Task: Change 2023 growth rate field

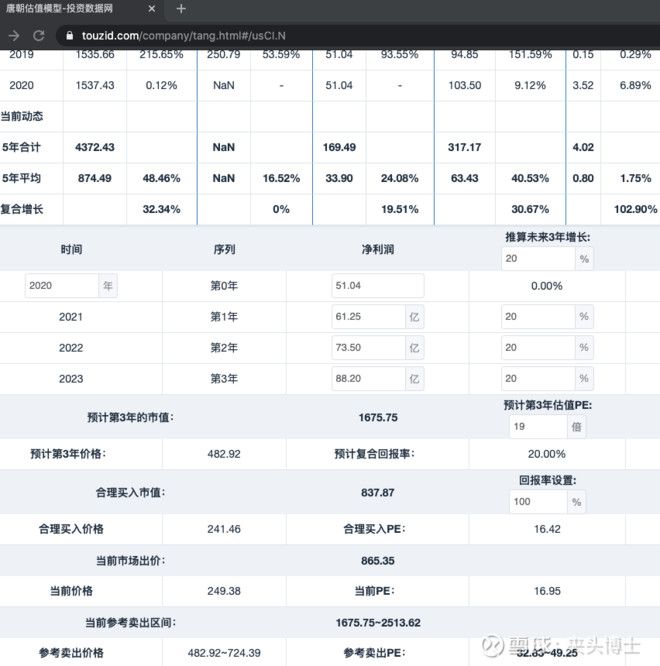Action: coord(538,378)
